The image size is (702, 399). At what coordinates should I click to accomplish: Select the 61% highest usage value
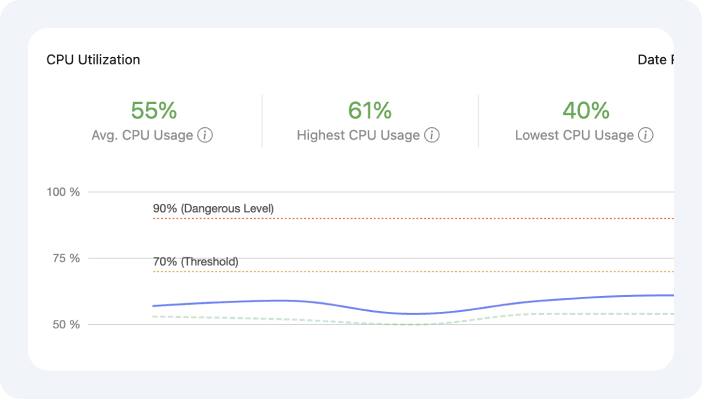[x=370, y=110]
